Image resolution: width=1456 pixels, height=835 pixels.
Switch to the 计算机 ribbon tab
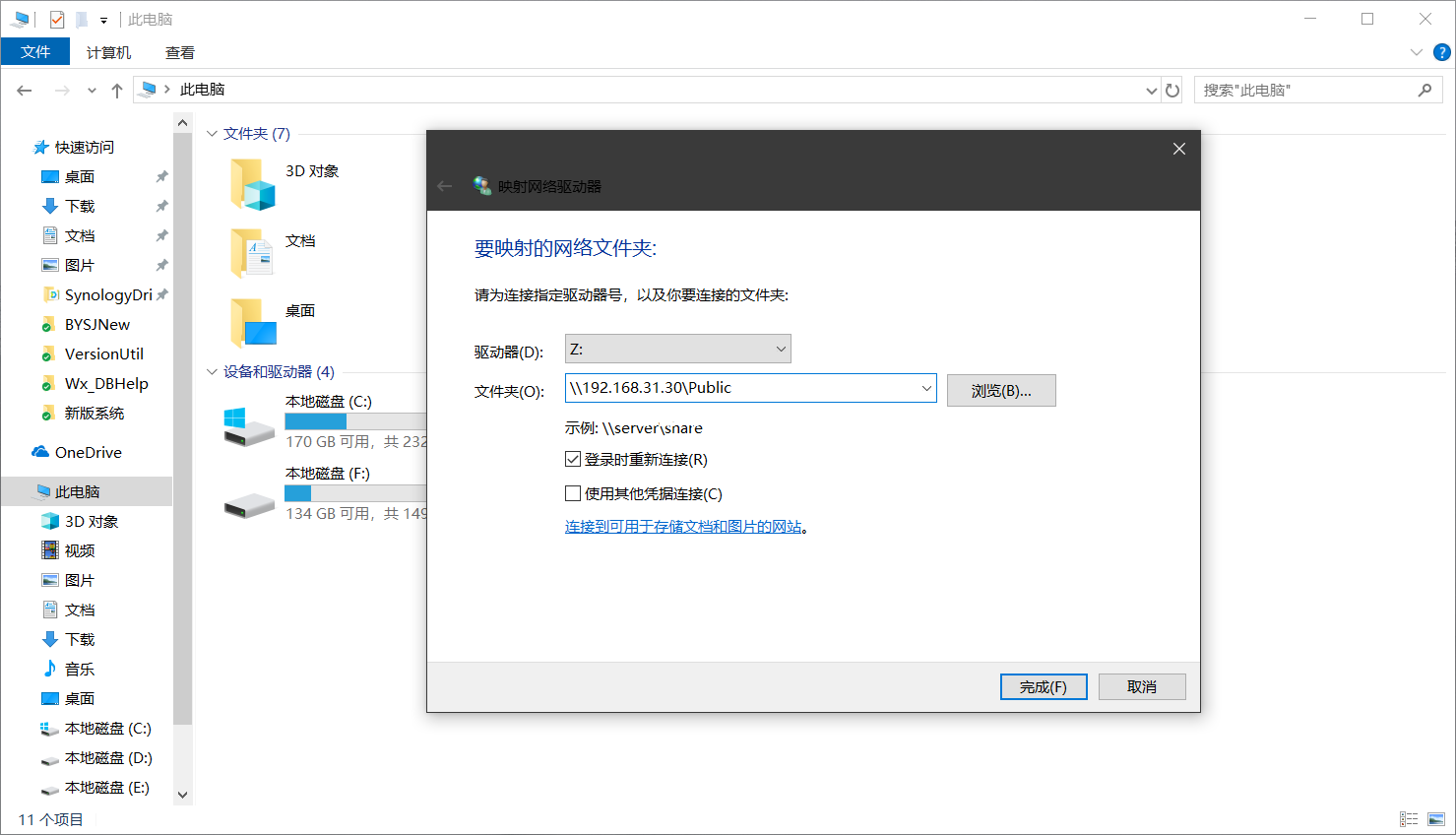point(108,53)
